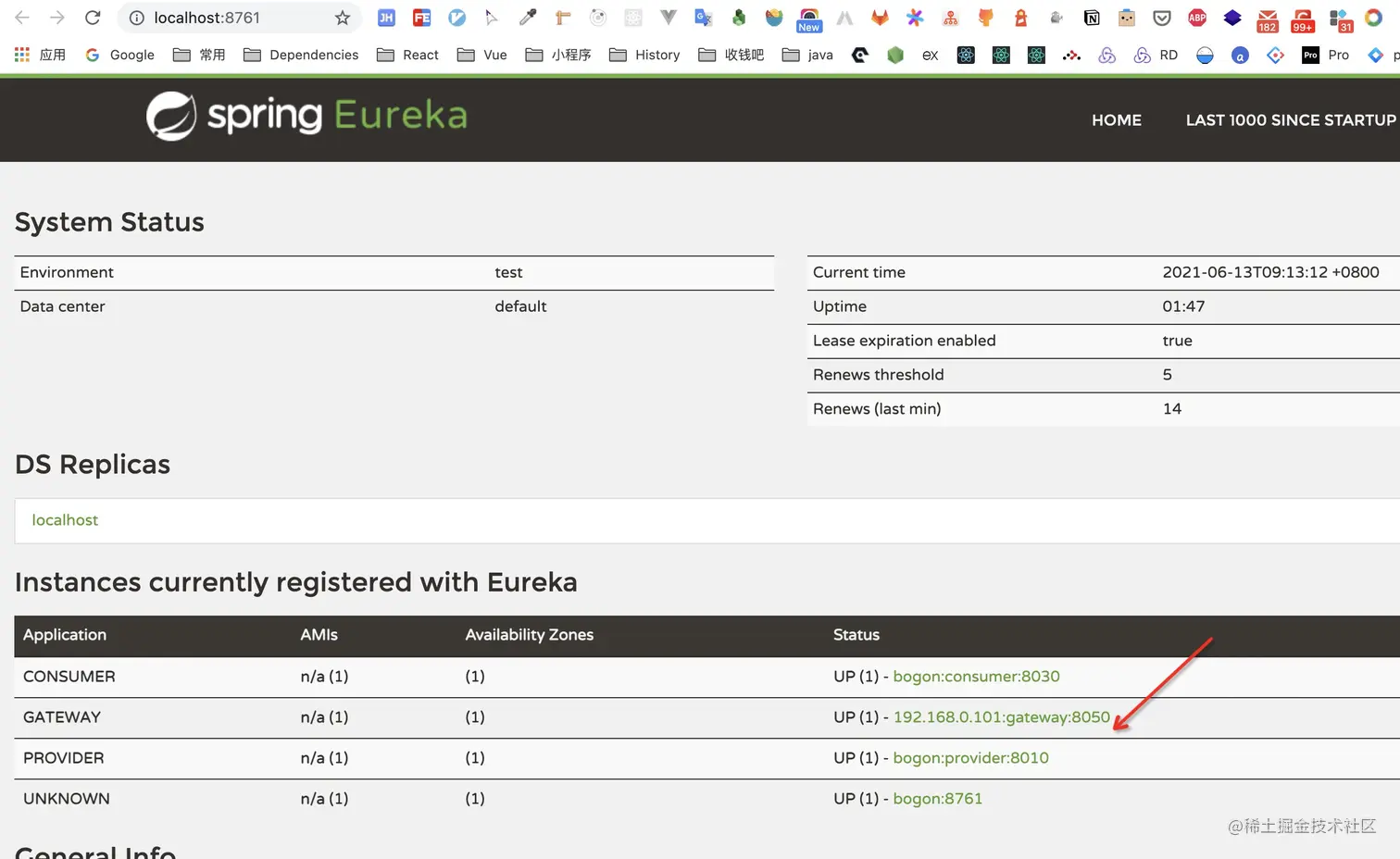This screenshot has width=1400, height=859.
Task: Click the Data center value default
Action: (x=520, y=306)
